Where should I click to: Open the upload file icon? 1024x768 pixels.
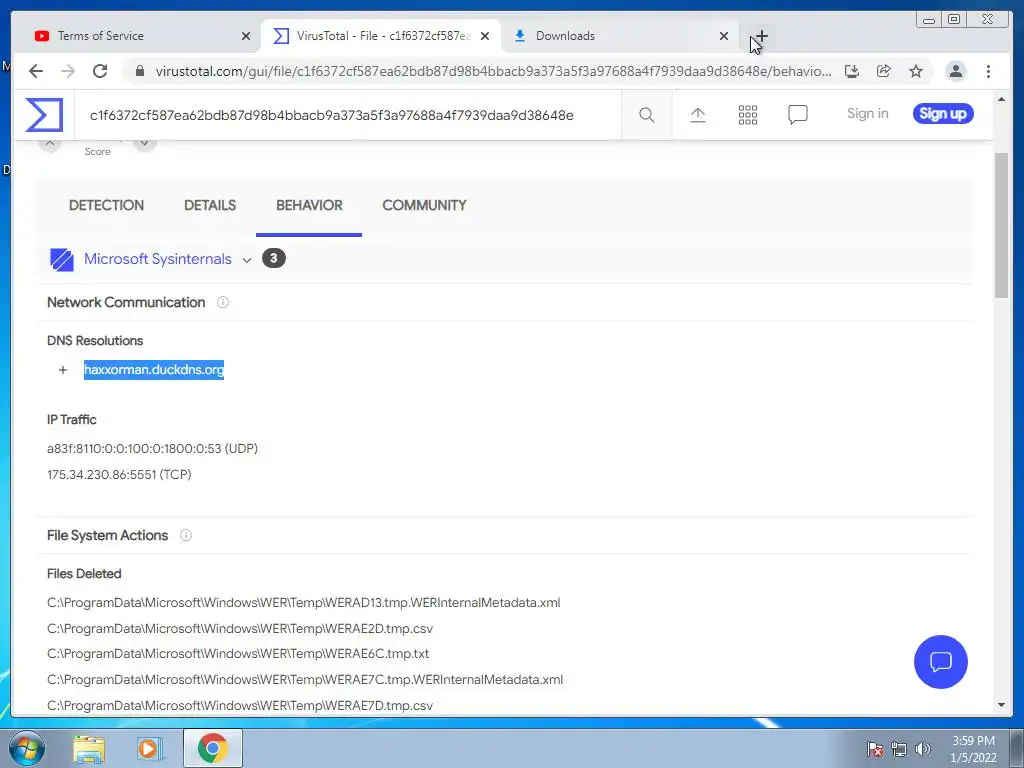[x=697, y=115]
